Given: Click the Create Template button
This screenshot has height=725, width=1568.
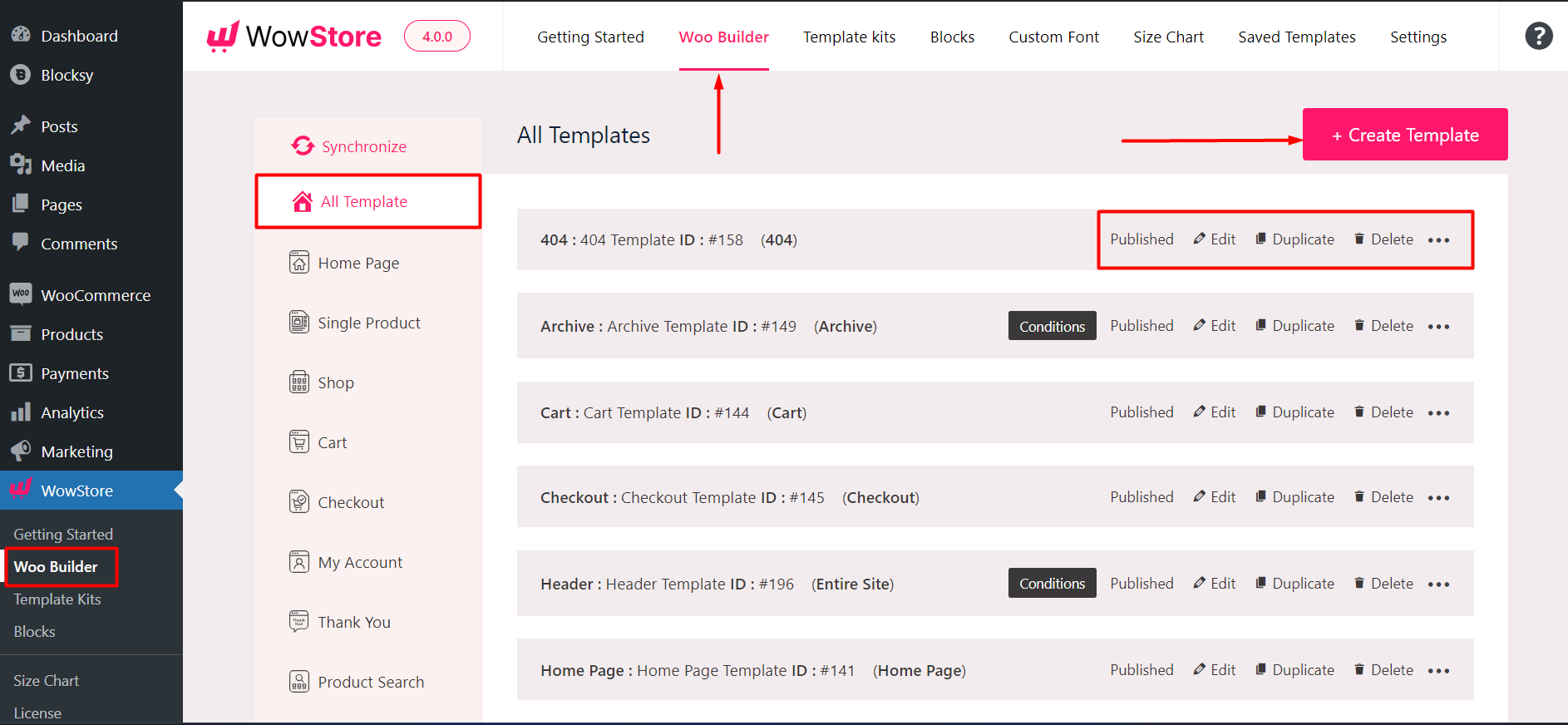Looking at the screenshot, I should click(x=1405, y=135).
